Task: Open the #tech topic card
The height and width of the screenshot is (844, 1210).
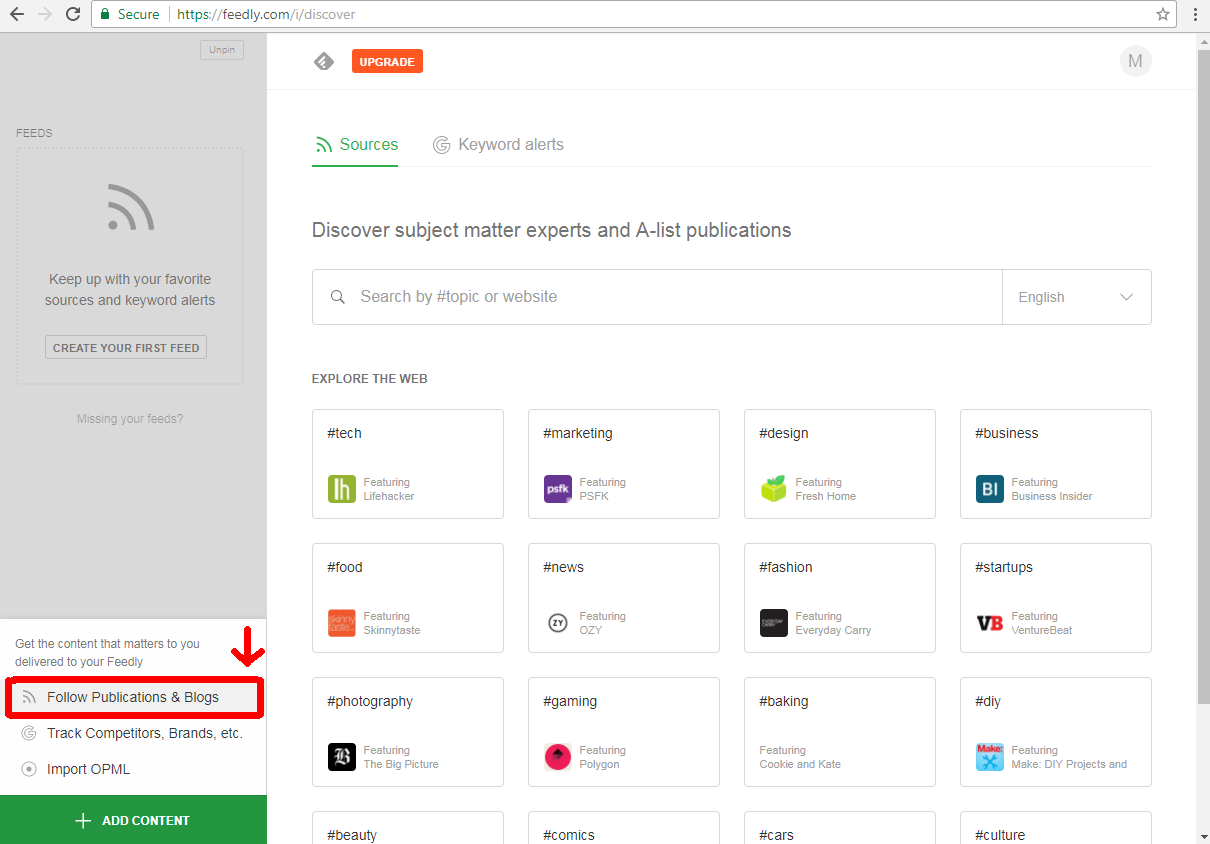Action: 408,464
